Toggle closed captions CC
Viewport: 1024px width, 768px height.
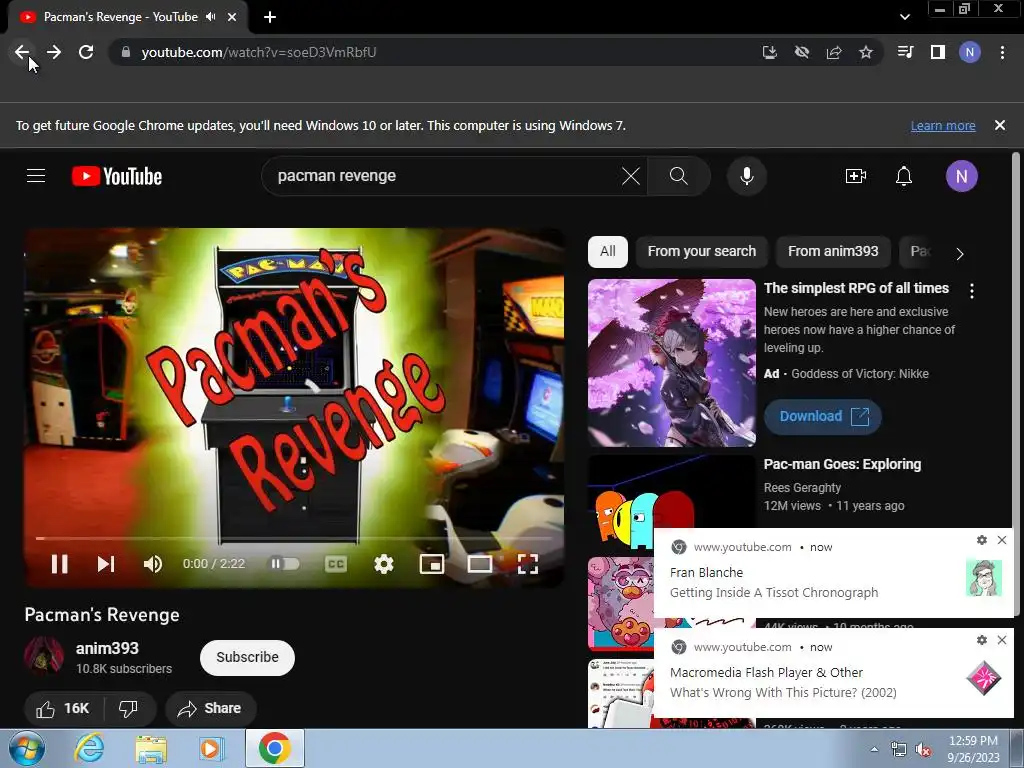tap(336, 564)
